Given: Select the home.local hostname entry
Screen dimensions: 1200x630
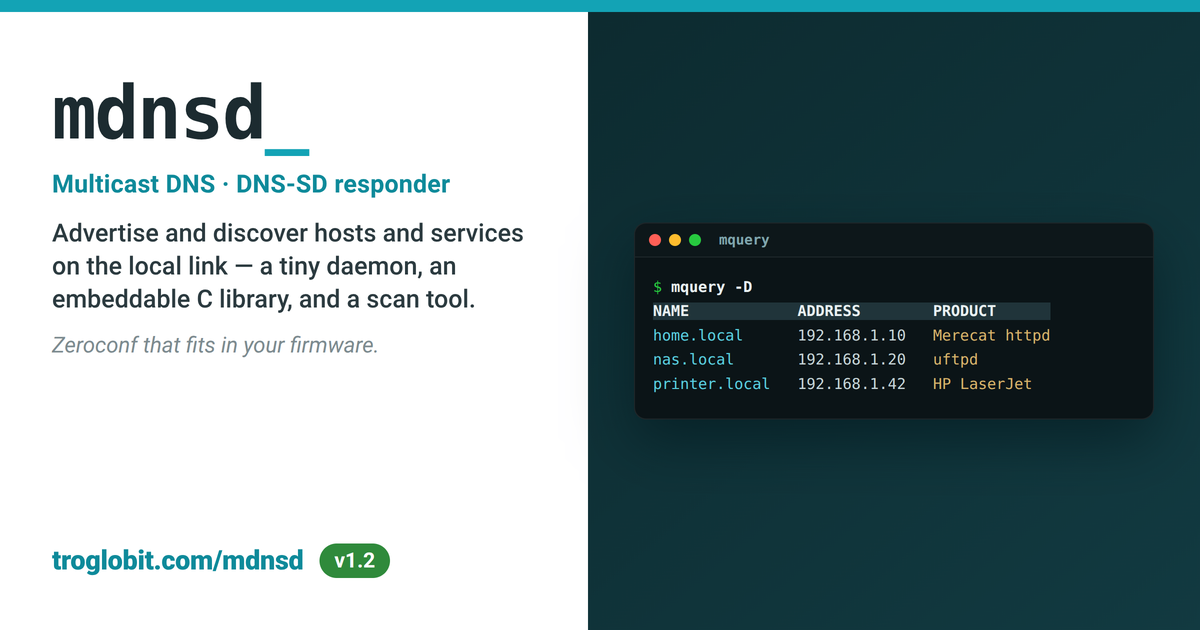Looking at the screenshot, I should (x=698, y=335).
